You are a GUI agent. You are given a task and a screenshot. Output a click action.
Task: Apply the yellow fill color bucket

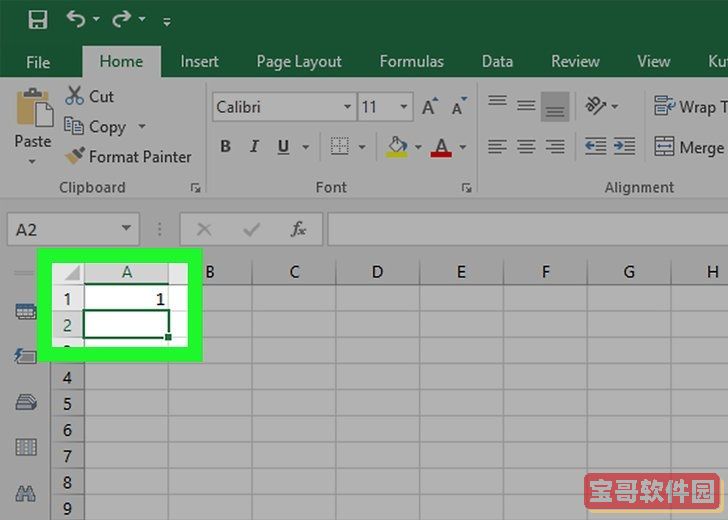tap(397, 147)
